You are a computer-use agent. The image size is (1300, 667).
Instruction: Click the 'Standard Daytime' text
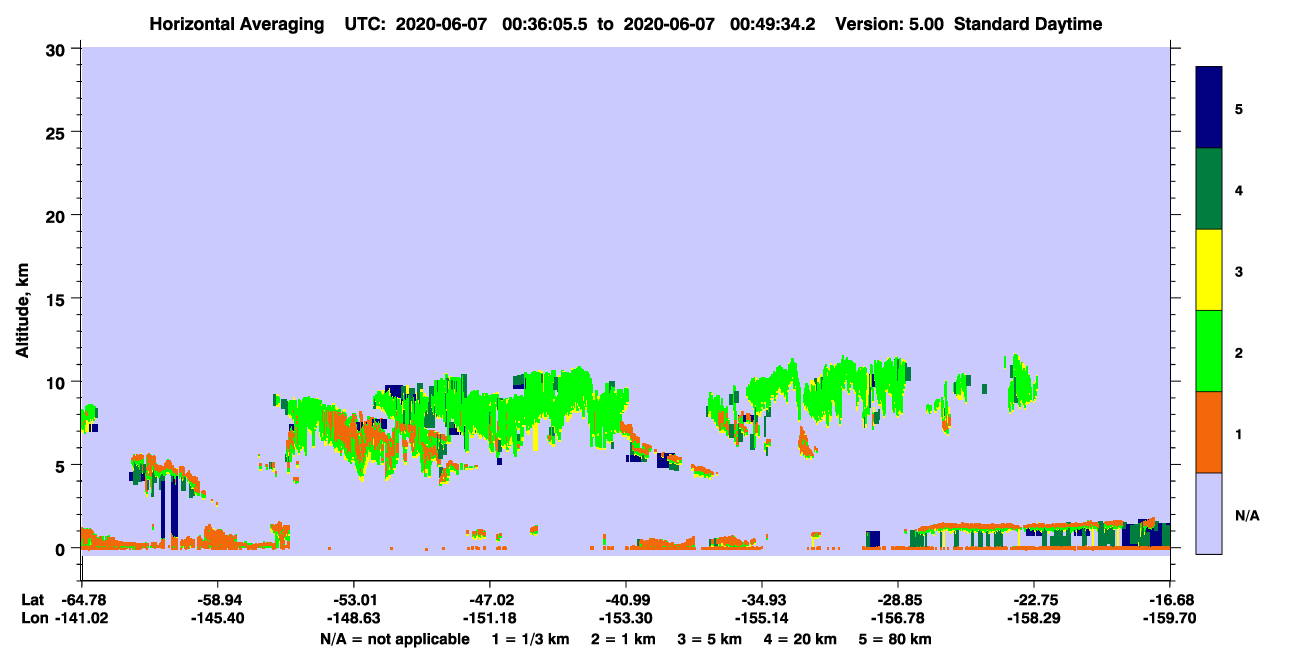[x=1028, y=24]
